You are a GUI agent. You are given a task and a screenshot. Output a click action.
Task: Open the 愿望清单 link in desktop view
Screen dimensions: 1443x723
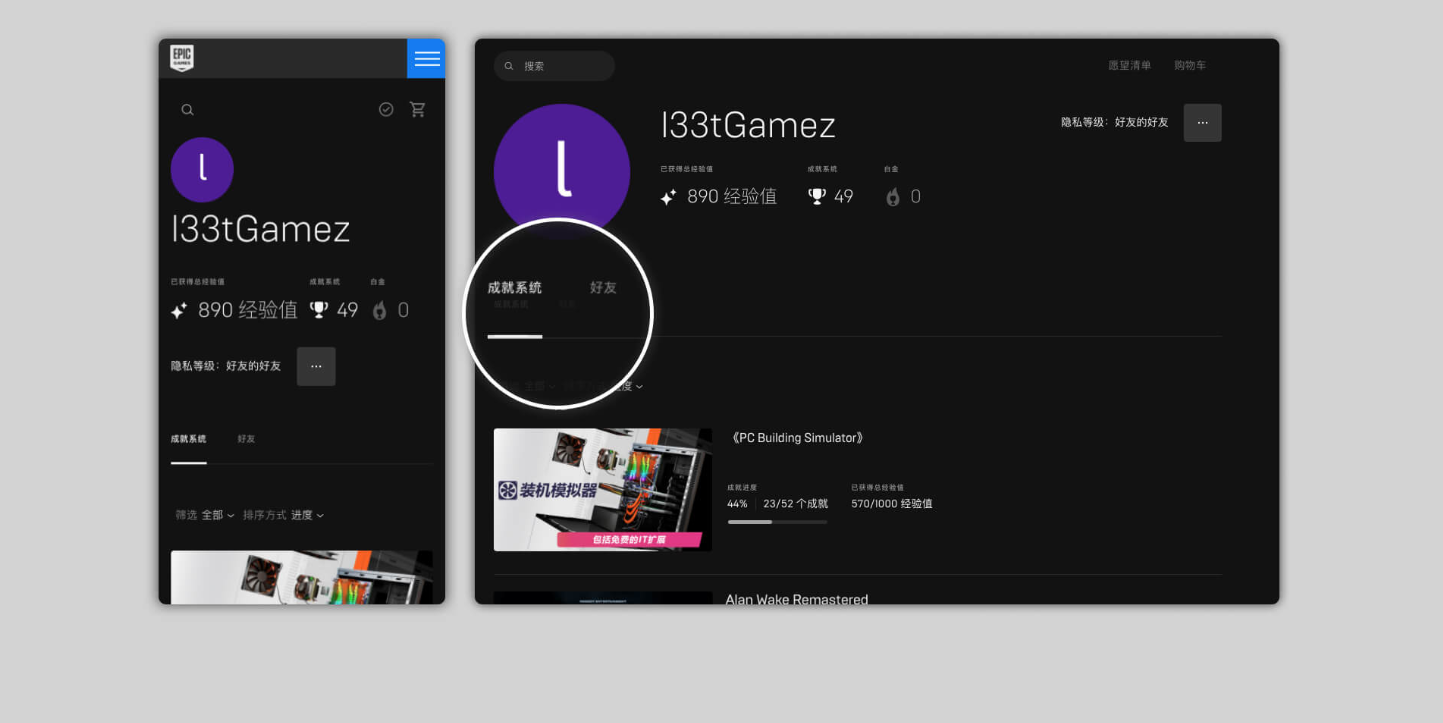pos(1129,65)
